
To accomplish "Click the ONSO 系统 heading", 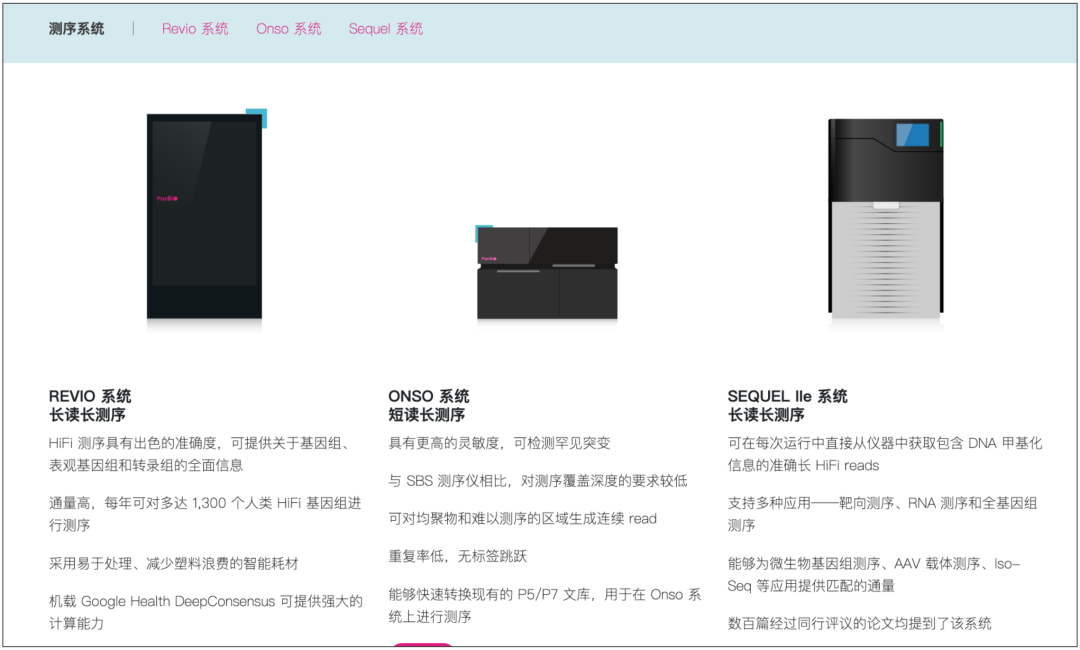I will [429, 396].
